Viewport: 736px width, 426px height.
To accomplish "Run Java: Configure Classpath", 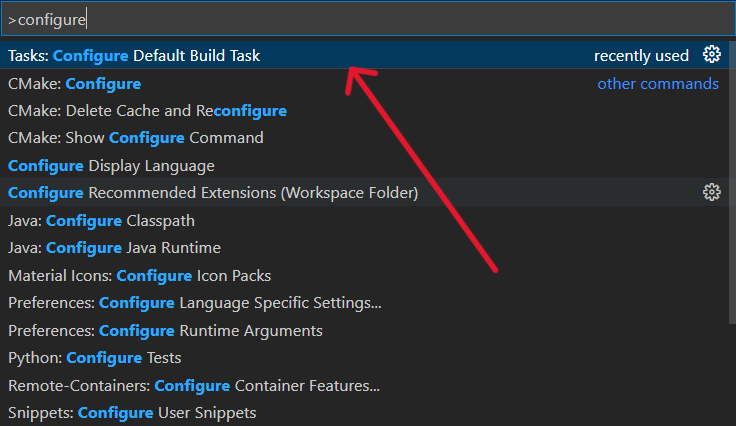I will pyautogui.click(x=101, y=220).
